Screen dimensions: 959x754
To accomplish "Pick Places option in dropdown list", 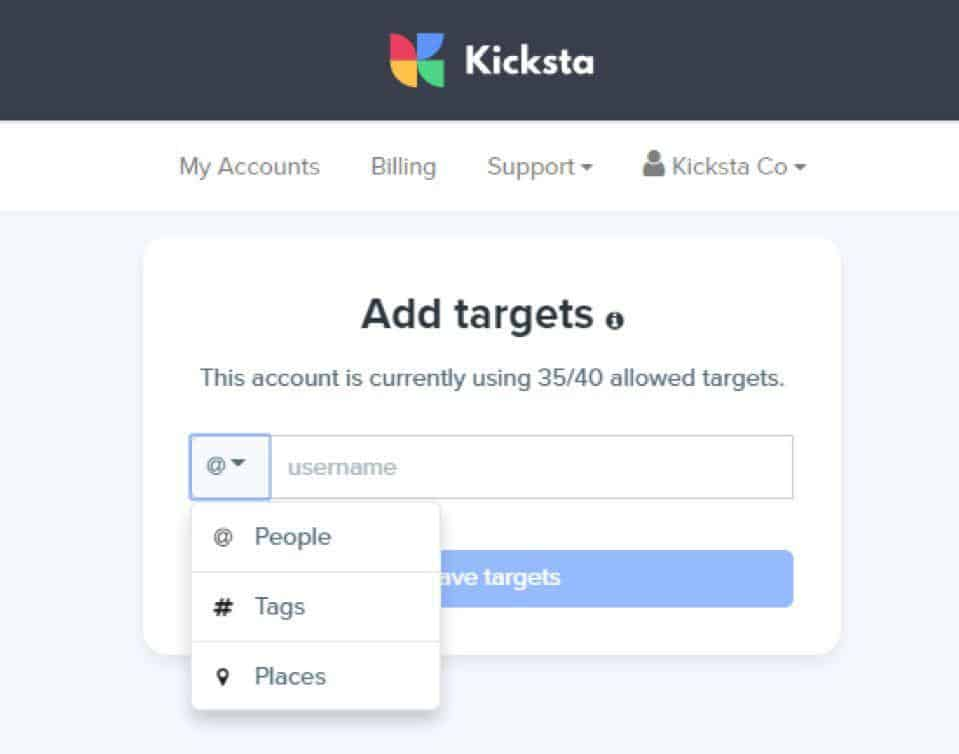I will (x=316, y=676).
